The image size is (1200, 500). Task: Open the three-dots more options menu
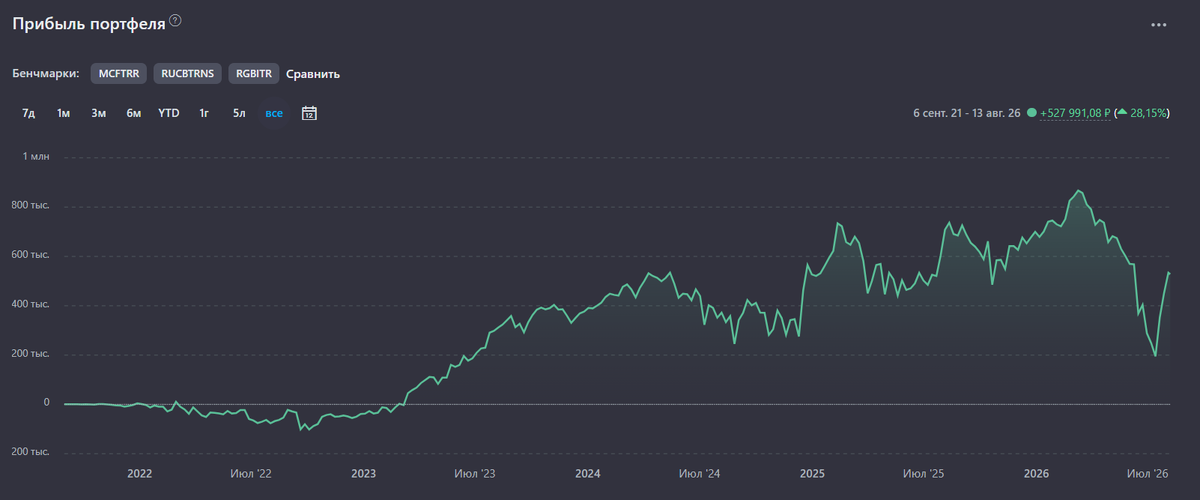(x=1159, y=25)
